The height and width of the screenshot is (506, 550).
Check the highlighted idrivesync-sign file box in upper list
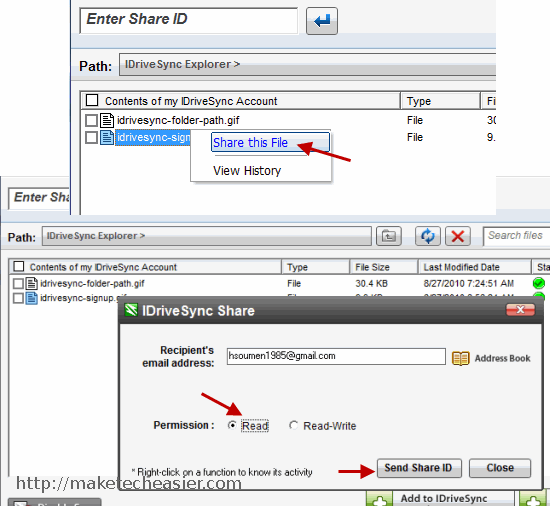point(91,137)
